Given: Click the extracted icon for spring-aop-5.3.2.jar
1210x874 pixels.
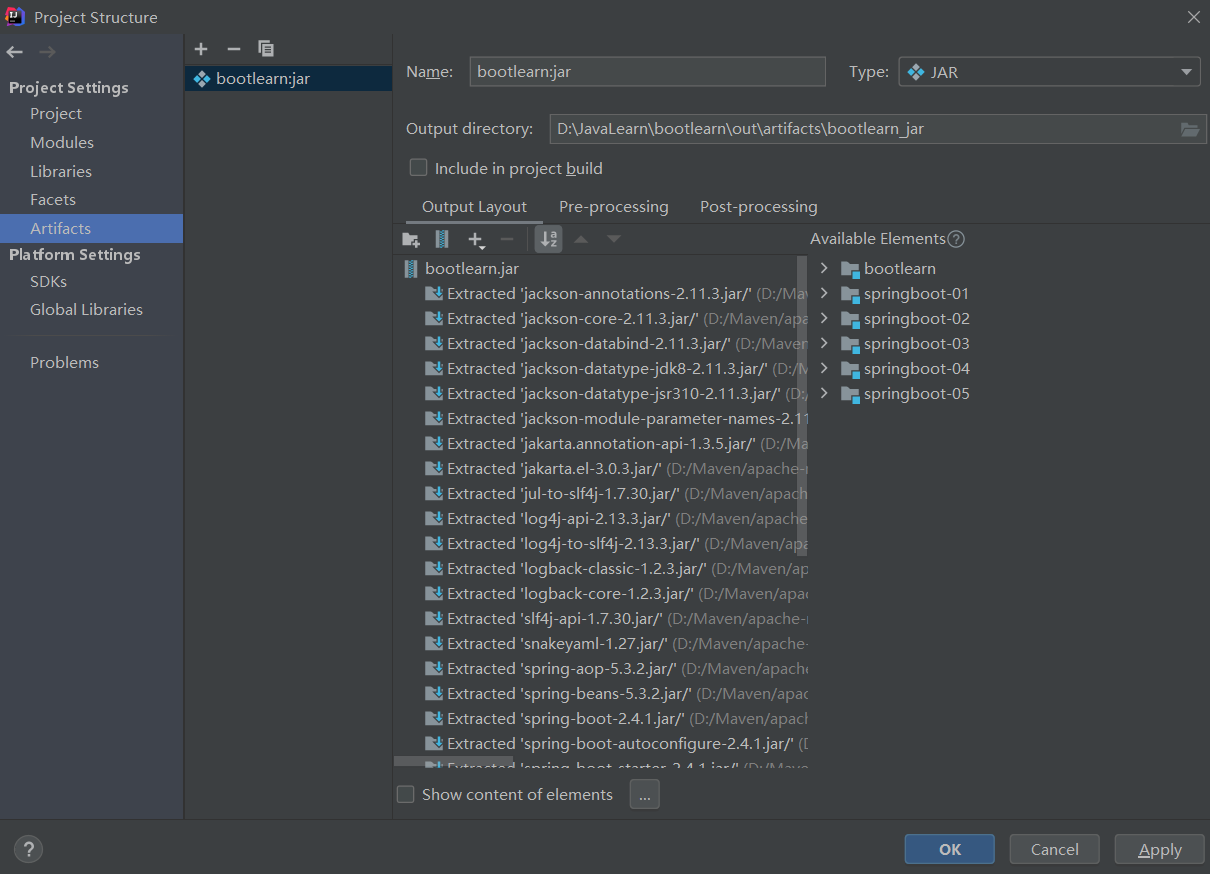Looking at the screenshot, I should tap(434, 669).
